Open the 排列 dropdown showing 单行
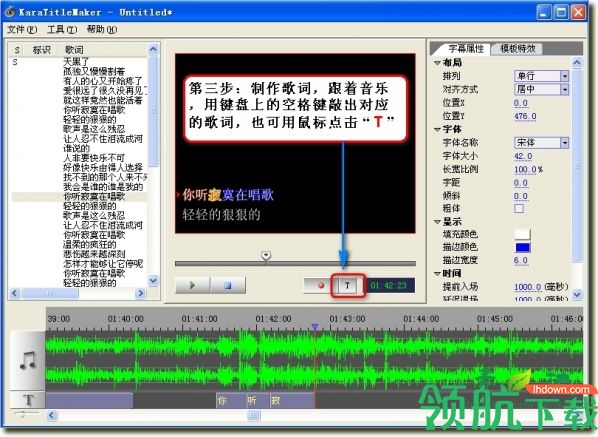598x437 pixels. pyautogui.click(x=542, y=76)
